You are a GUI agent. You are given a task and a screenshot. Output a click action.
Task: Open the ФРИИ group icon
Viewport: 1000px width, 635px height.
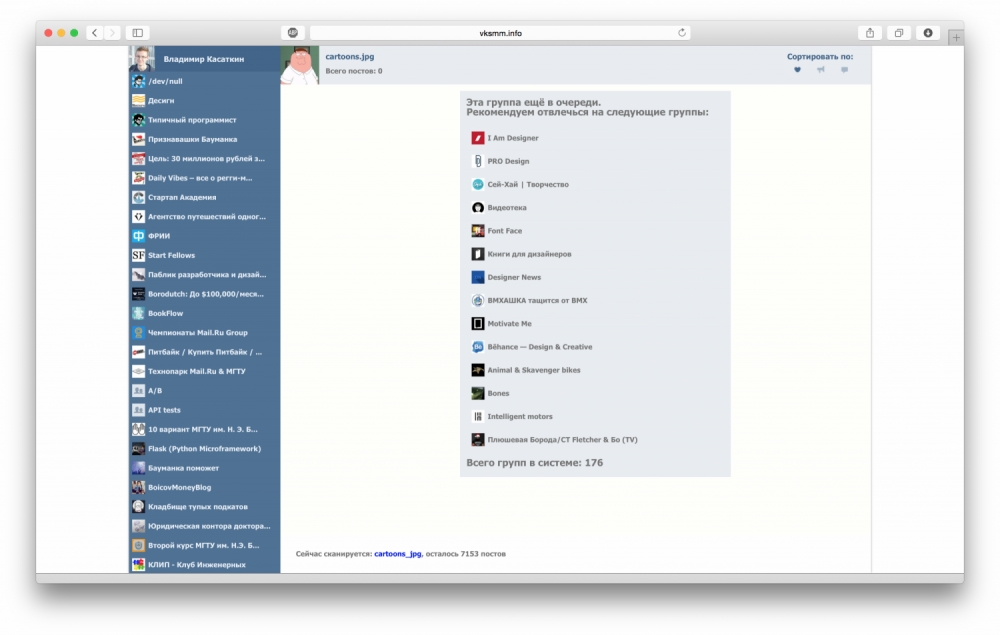tap(138, 236)
